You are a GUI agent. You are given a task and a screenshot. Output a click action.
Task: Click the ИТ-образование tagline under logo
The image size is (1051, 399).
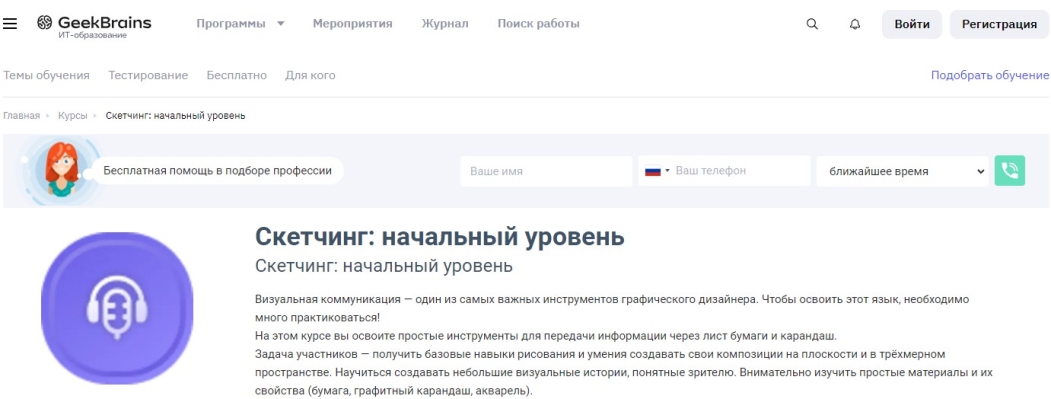pos(92,36)
